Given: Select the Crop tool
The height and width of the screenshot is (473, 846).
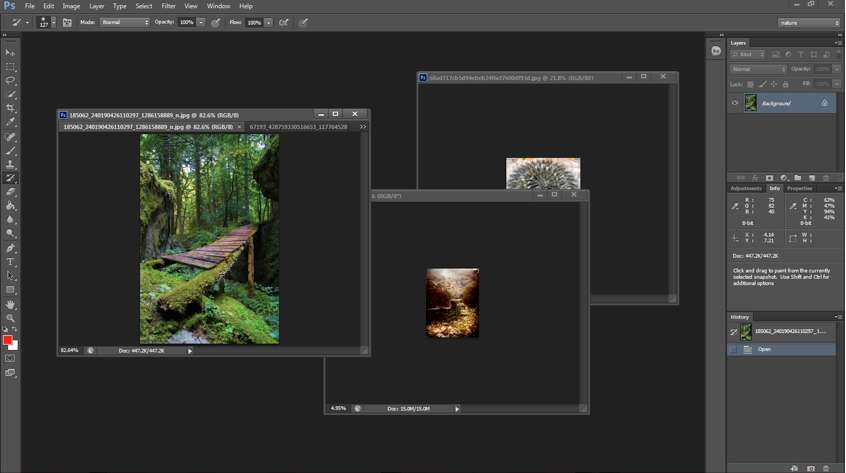Looking at the screenshot, I should coord(10,108).
